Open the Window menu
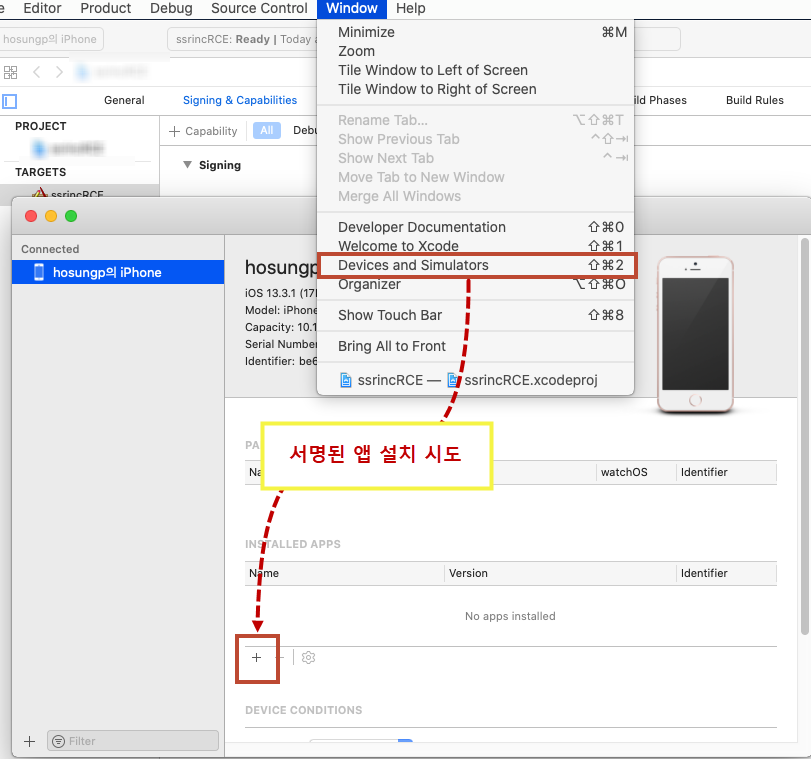Viewport: 811px width, 759px height. coord(352,9)
